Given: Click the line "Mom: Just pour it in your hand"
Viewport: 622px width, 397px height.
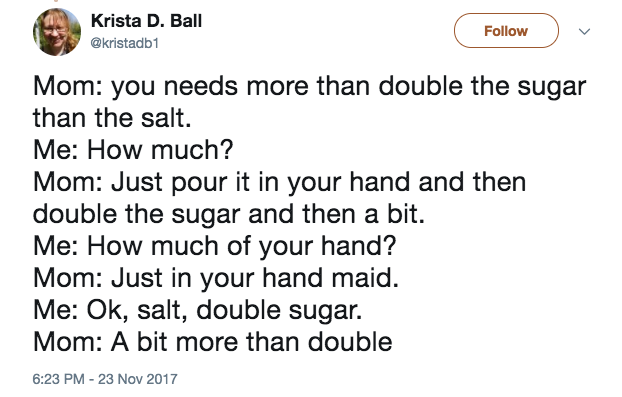Looking at the screenshot, I should tap(280, 182).
